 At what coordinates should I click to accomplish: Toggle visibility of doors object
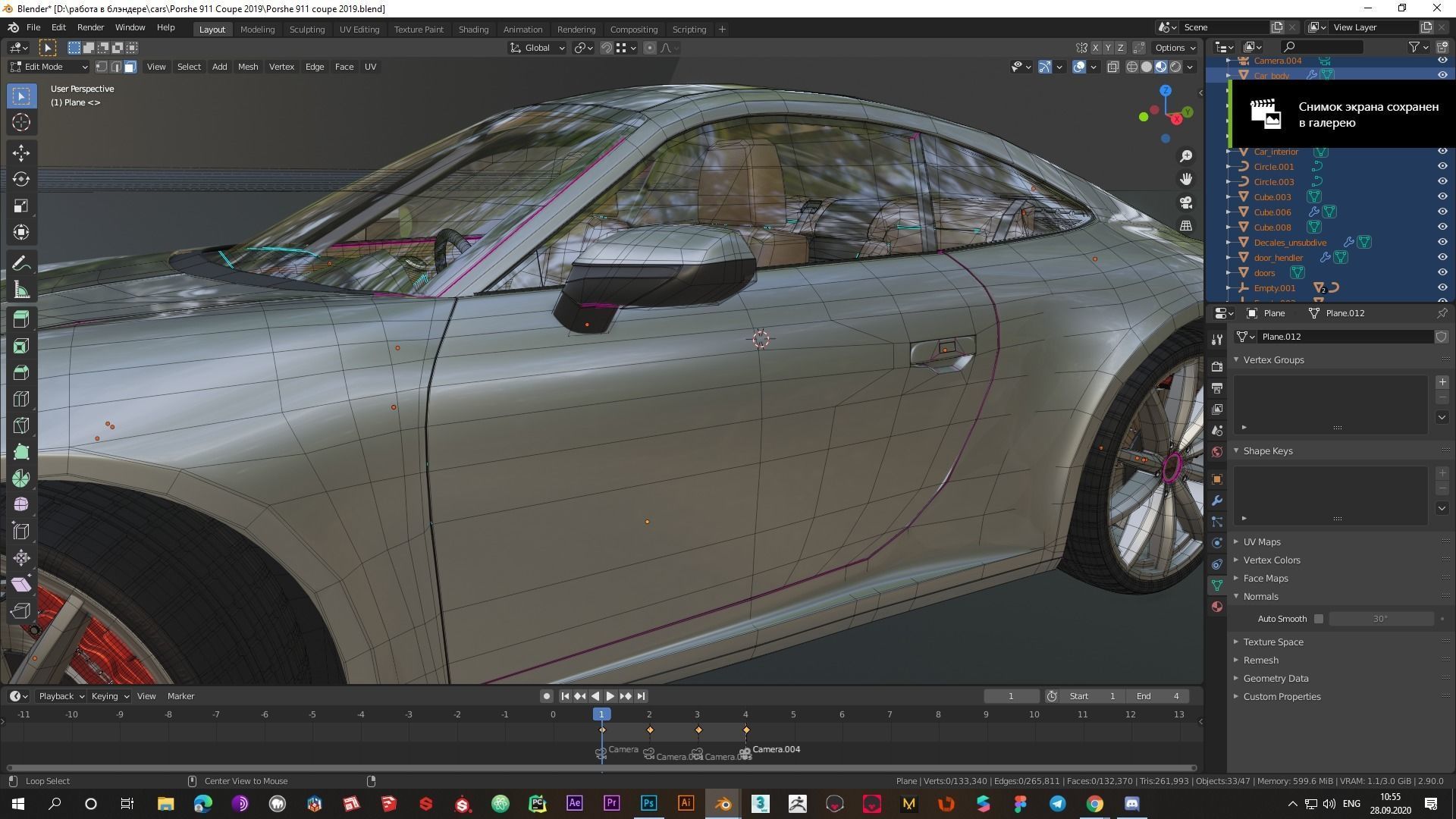tap(1442, 272)
